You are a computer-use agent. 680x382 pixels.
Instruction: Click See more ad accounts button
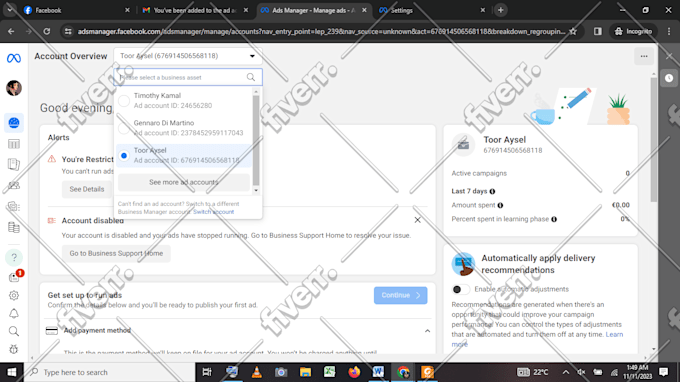pyautogui.click(x=184, y=183)
